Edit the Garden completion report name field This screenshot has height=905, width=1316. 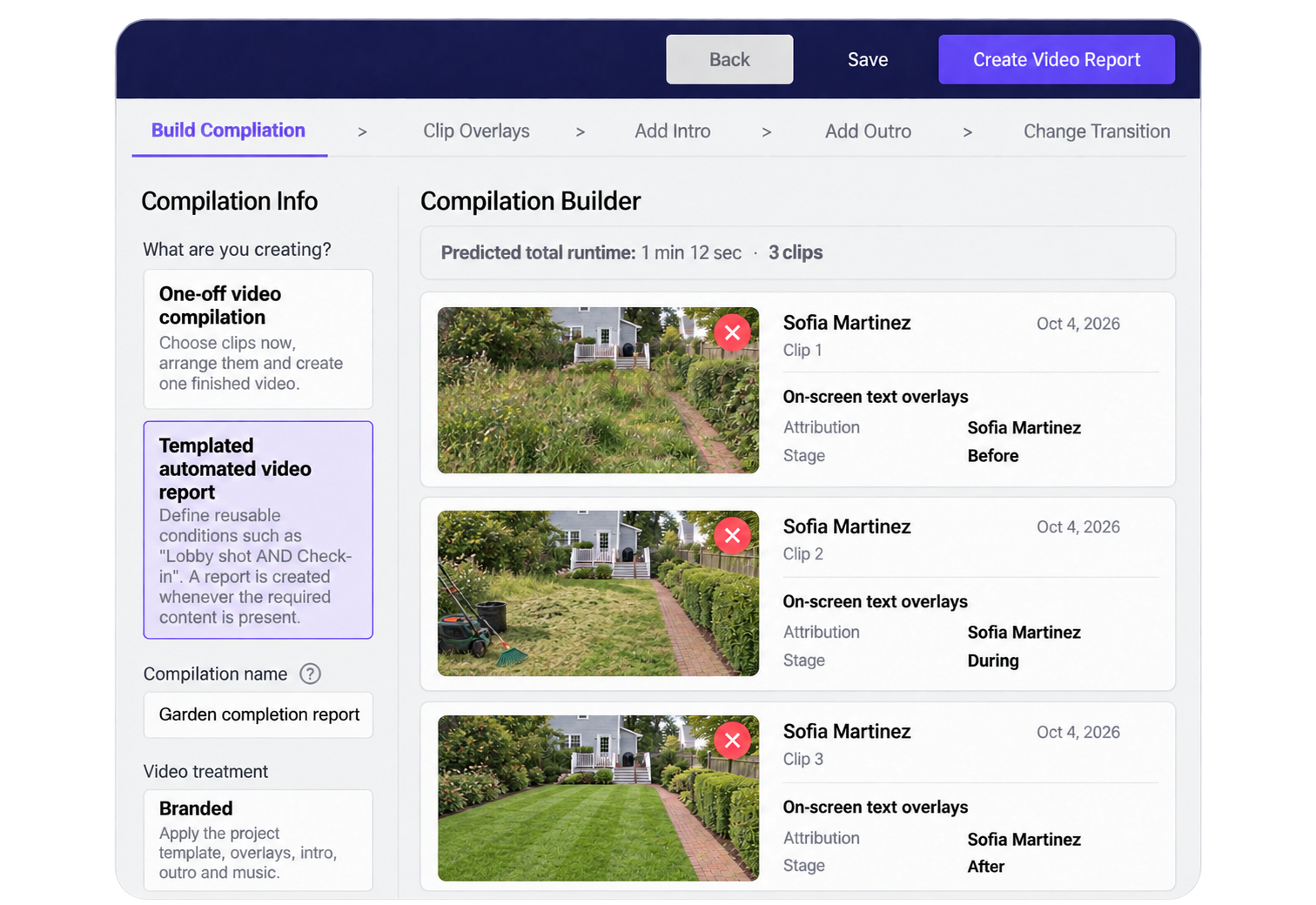point(258,715)
